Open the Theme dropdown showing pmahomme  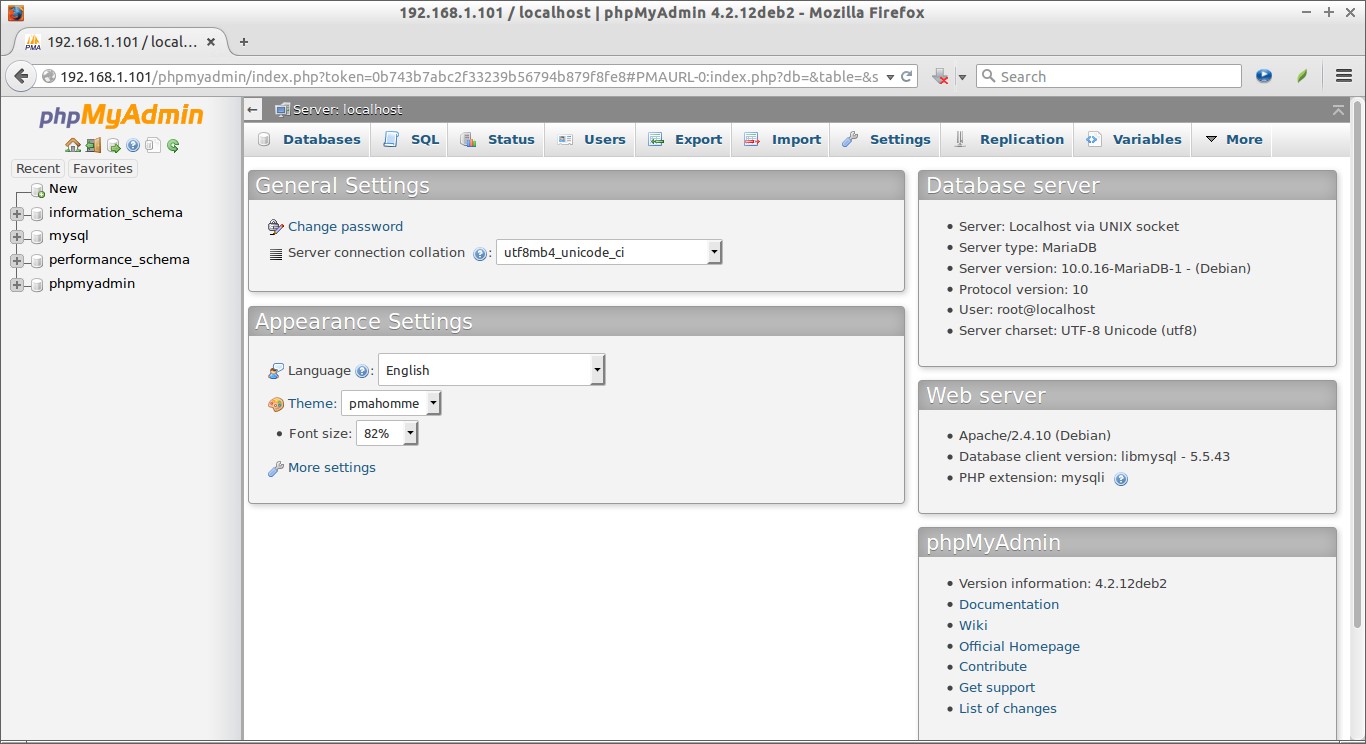point(391,404)
